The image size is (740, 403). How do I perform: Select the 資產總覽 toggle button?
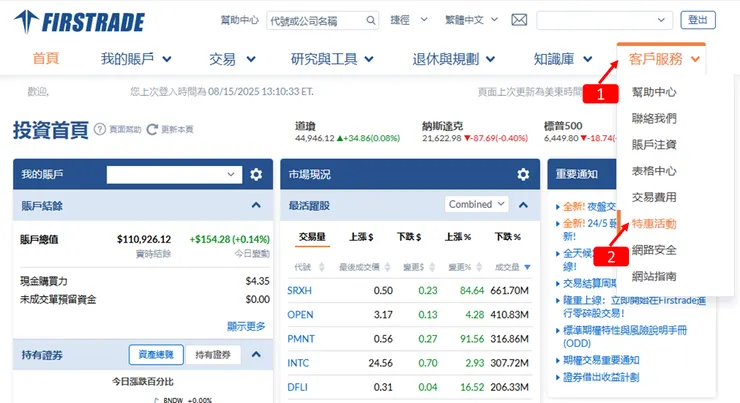(x=156, y=354)
